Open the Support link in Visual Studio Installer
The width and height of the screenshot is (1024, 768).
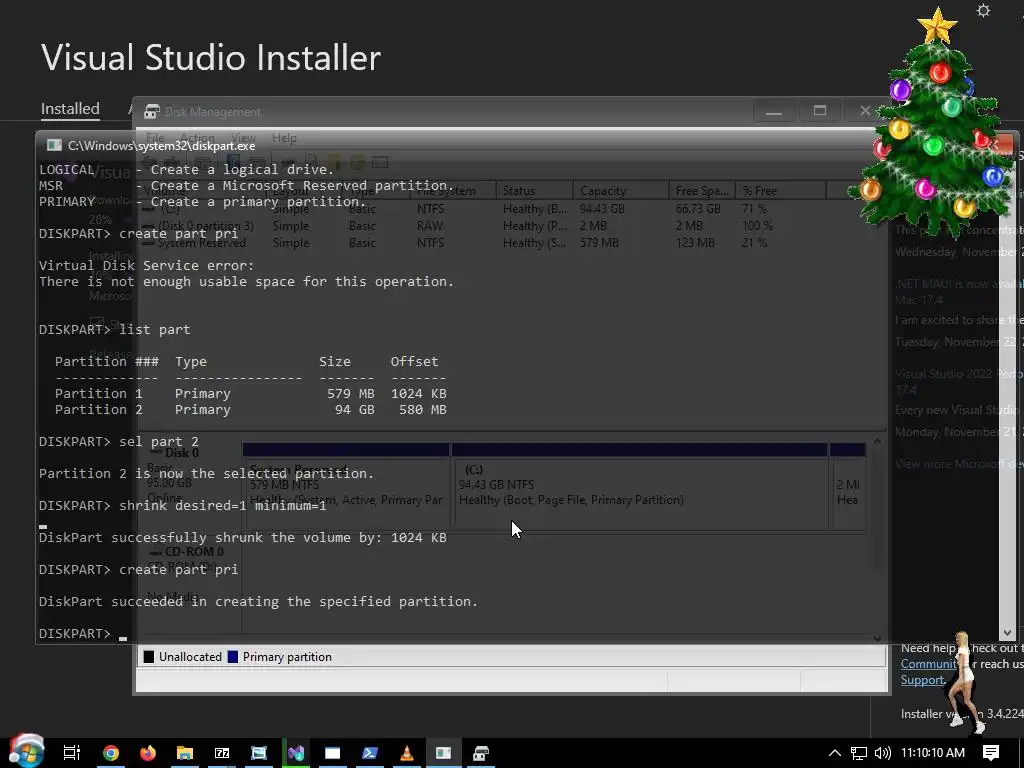point(922,680)
